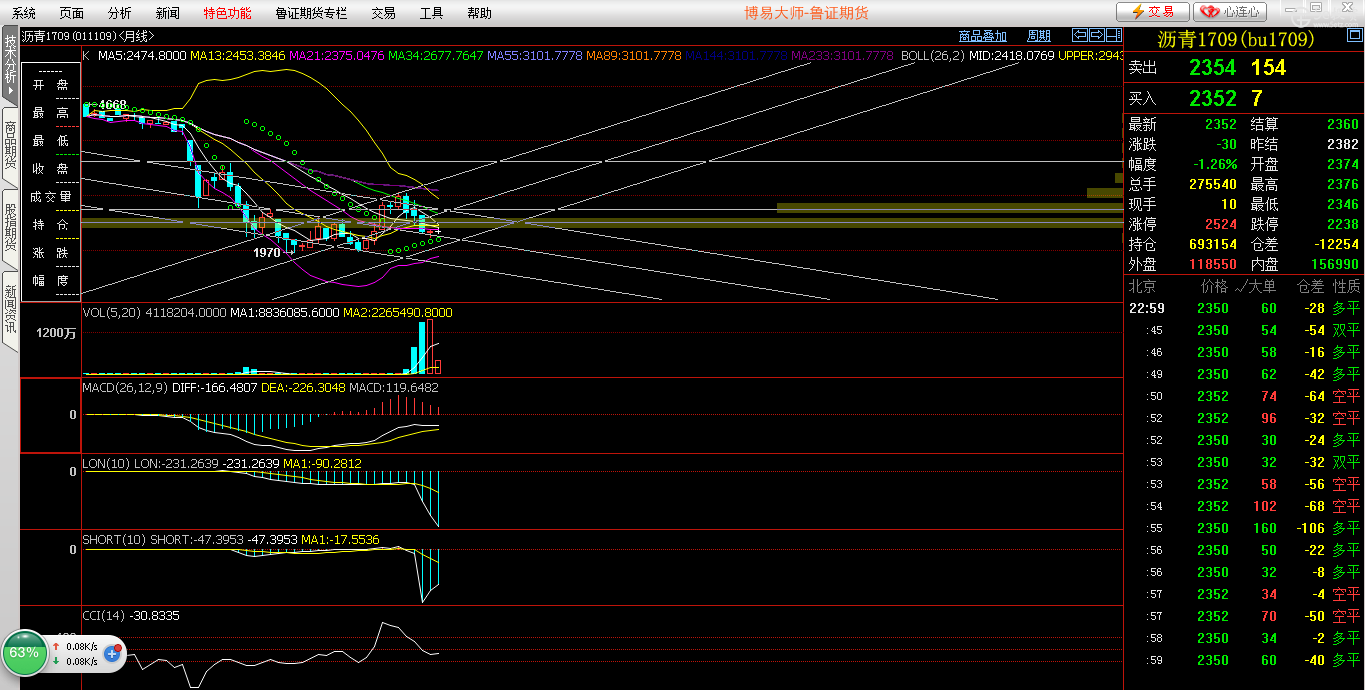Click the 仓差 value -12254
This screenshot has height=690, width=1365.
click(1336, 244)
